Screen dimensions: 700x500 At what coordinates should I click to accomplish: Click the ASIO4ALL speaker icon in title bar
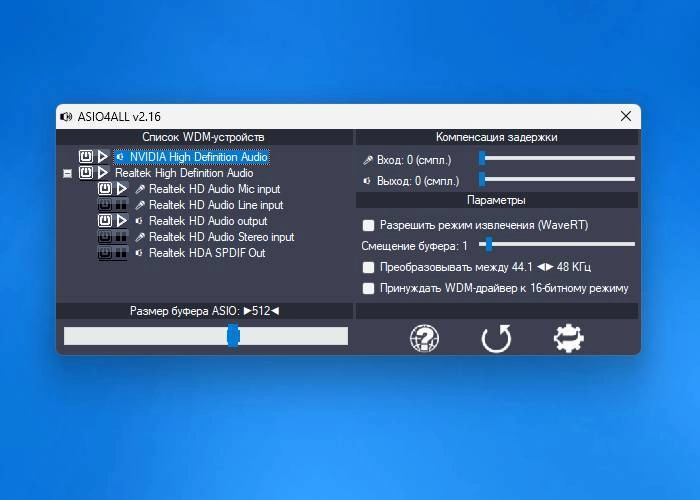66,117
